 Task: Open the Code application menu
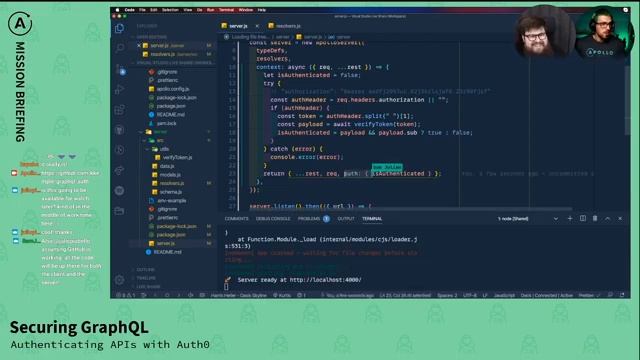point(129,10)
